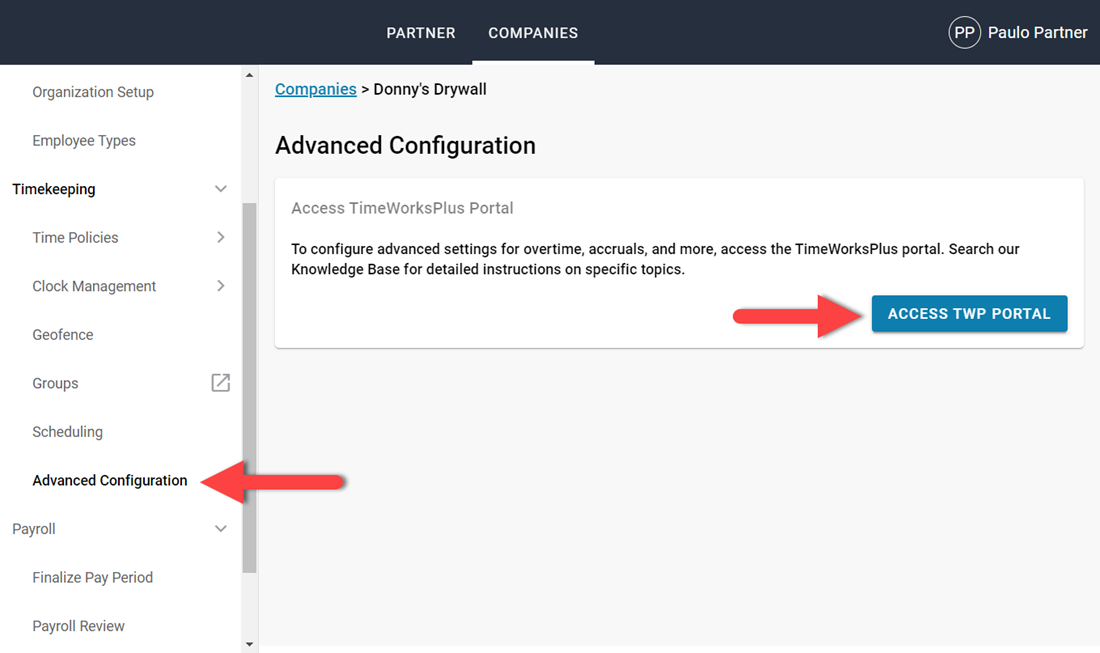The image size is (1100, 653).
Task: Click the PP profile avatar
Action: click(x=963, y=32)
